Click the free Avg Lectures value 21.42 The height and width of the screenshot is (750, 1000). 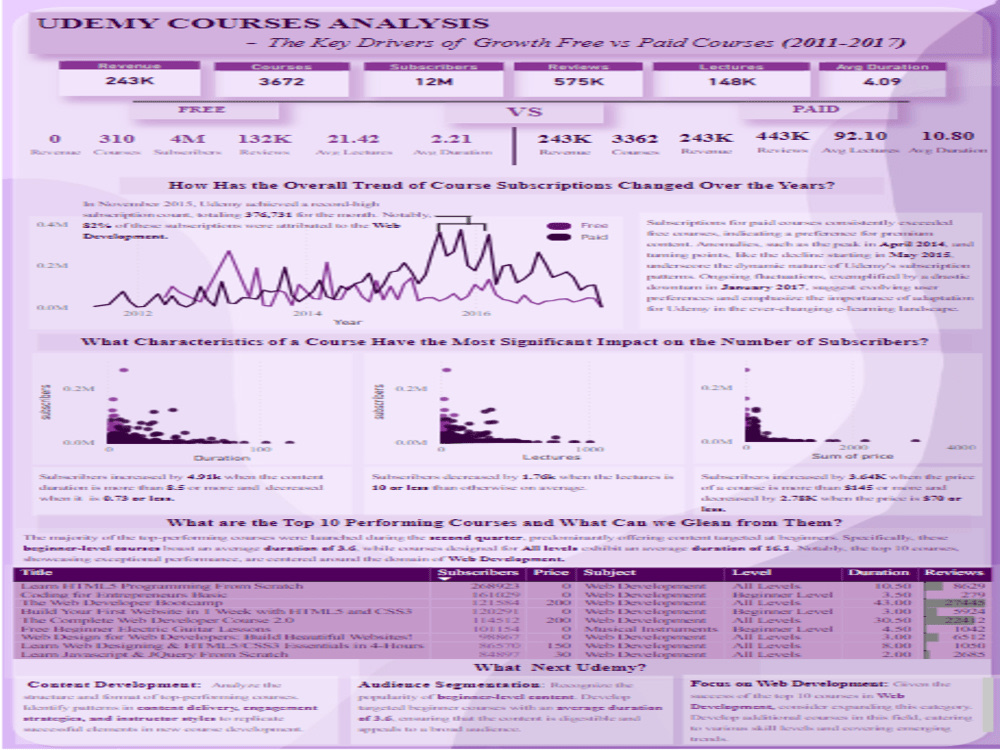[353, 139]
